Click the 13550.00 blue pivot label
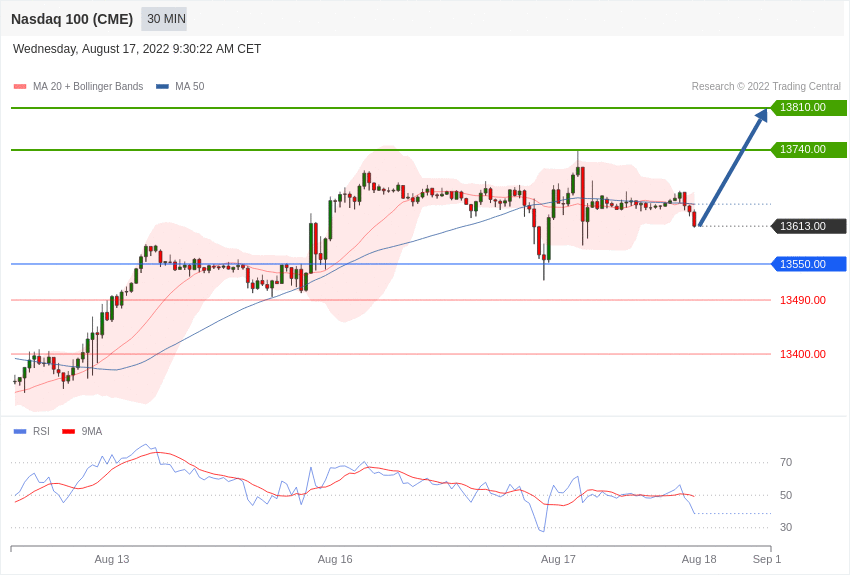 pos(808,264)
